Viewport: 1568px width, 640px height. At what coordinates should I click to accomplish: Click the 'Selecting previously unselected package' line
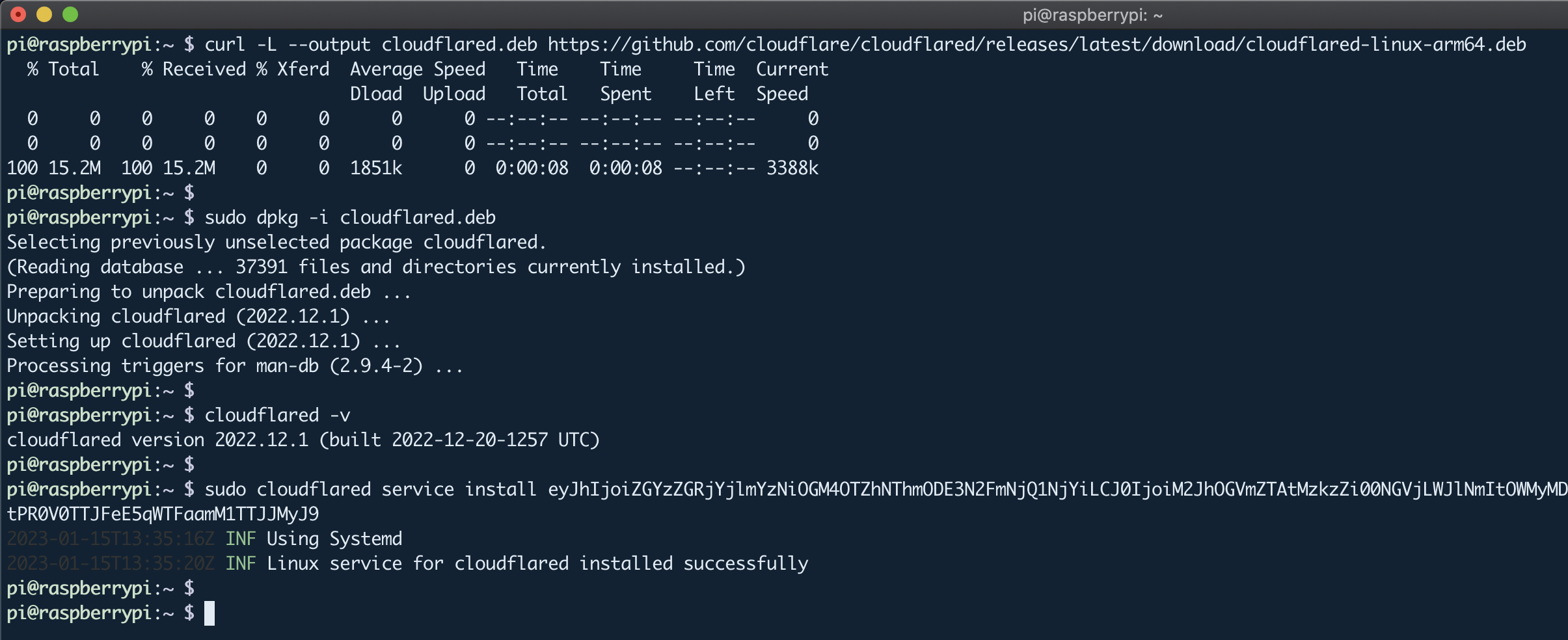tap(277, 242)
